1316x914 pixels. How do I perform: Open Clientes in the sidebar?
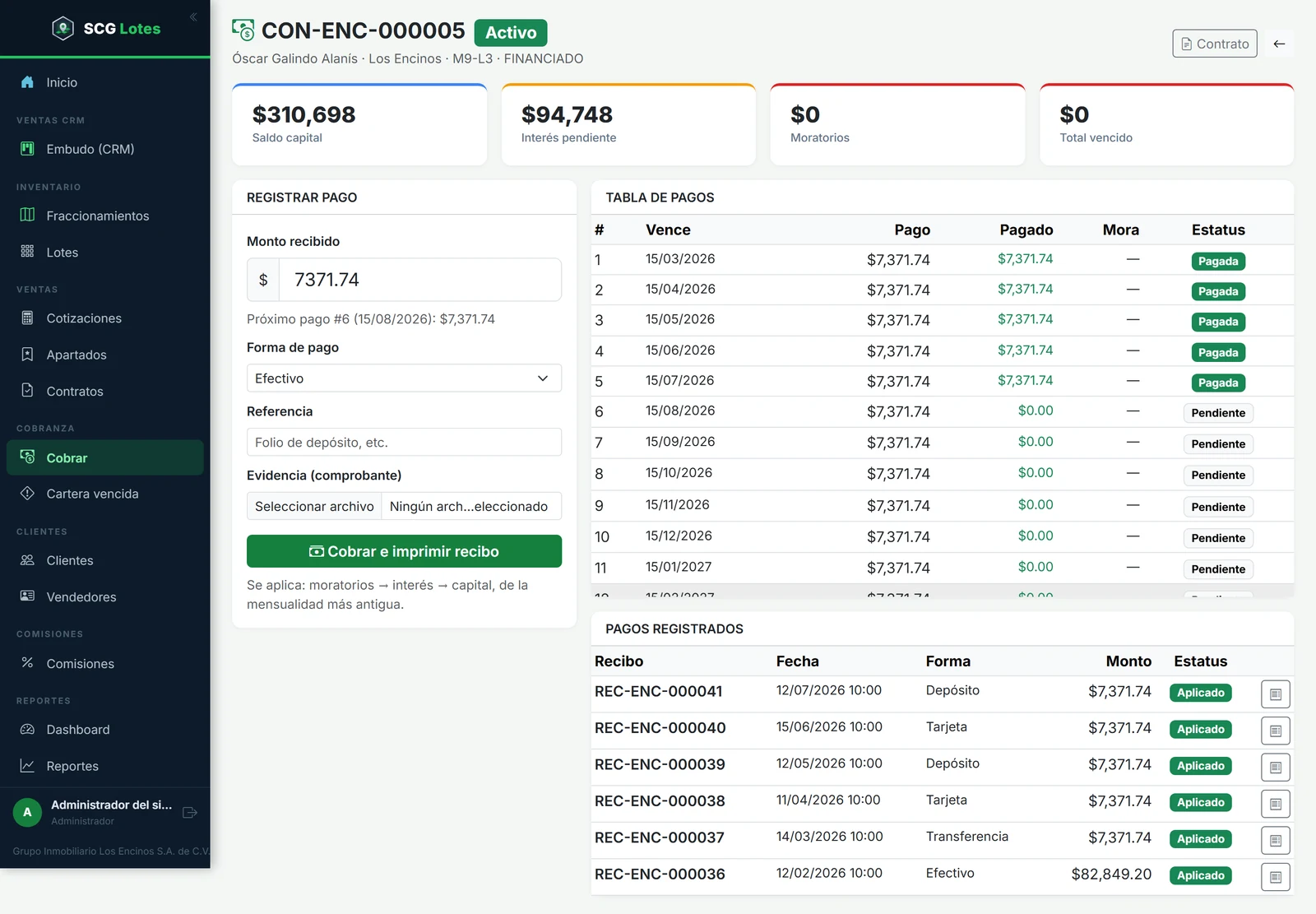[105, 560]
